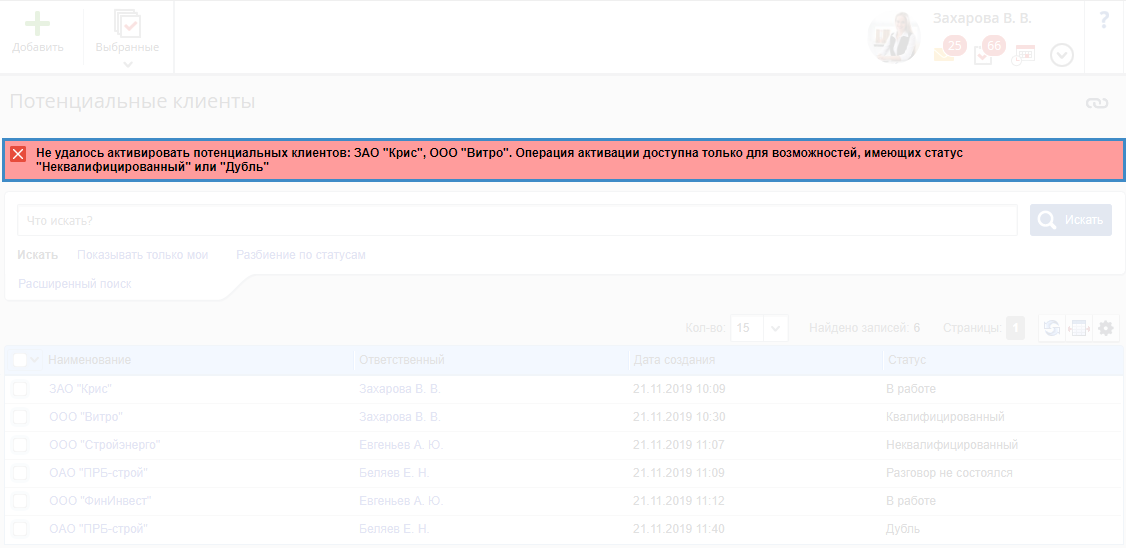
Task: Sort by Дата создания column header
Action: [674, 360]
